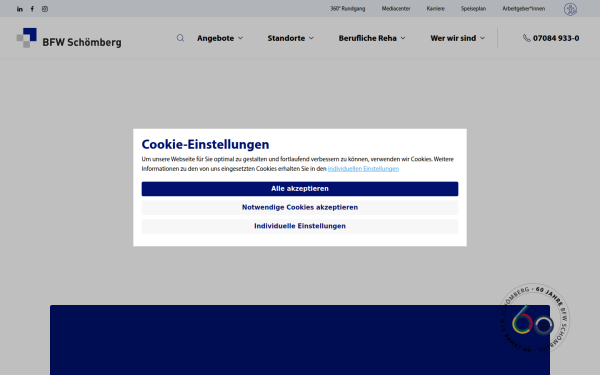
Task: Go to the Karriere page
Action: [436, 8]
